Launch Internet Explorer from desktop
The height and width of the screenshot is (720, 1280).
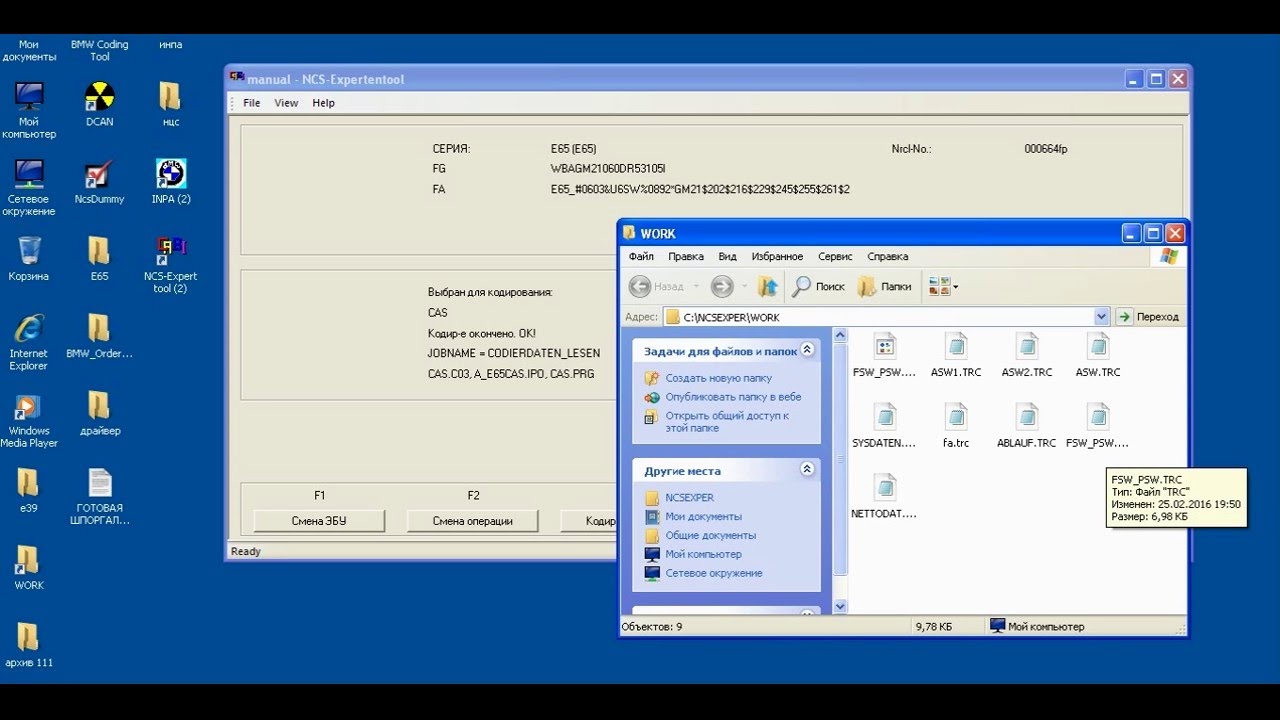(x=29, y=342)
